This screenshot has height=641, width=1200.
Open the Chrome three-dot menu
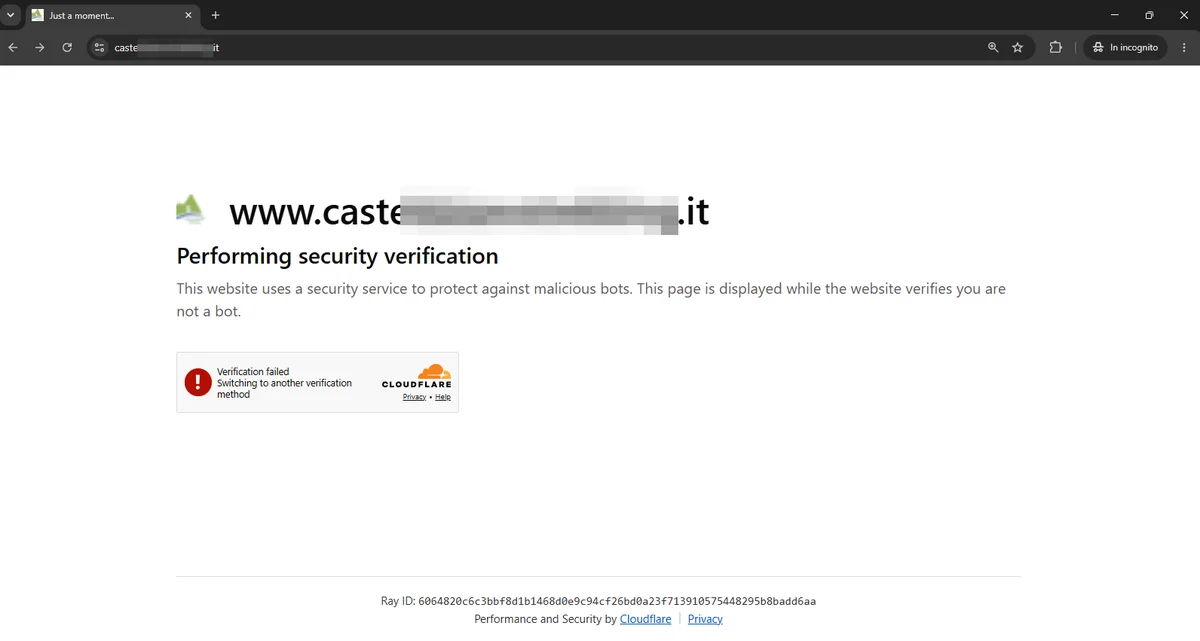pos(1183,47)
